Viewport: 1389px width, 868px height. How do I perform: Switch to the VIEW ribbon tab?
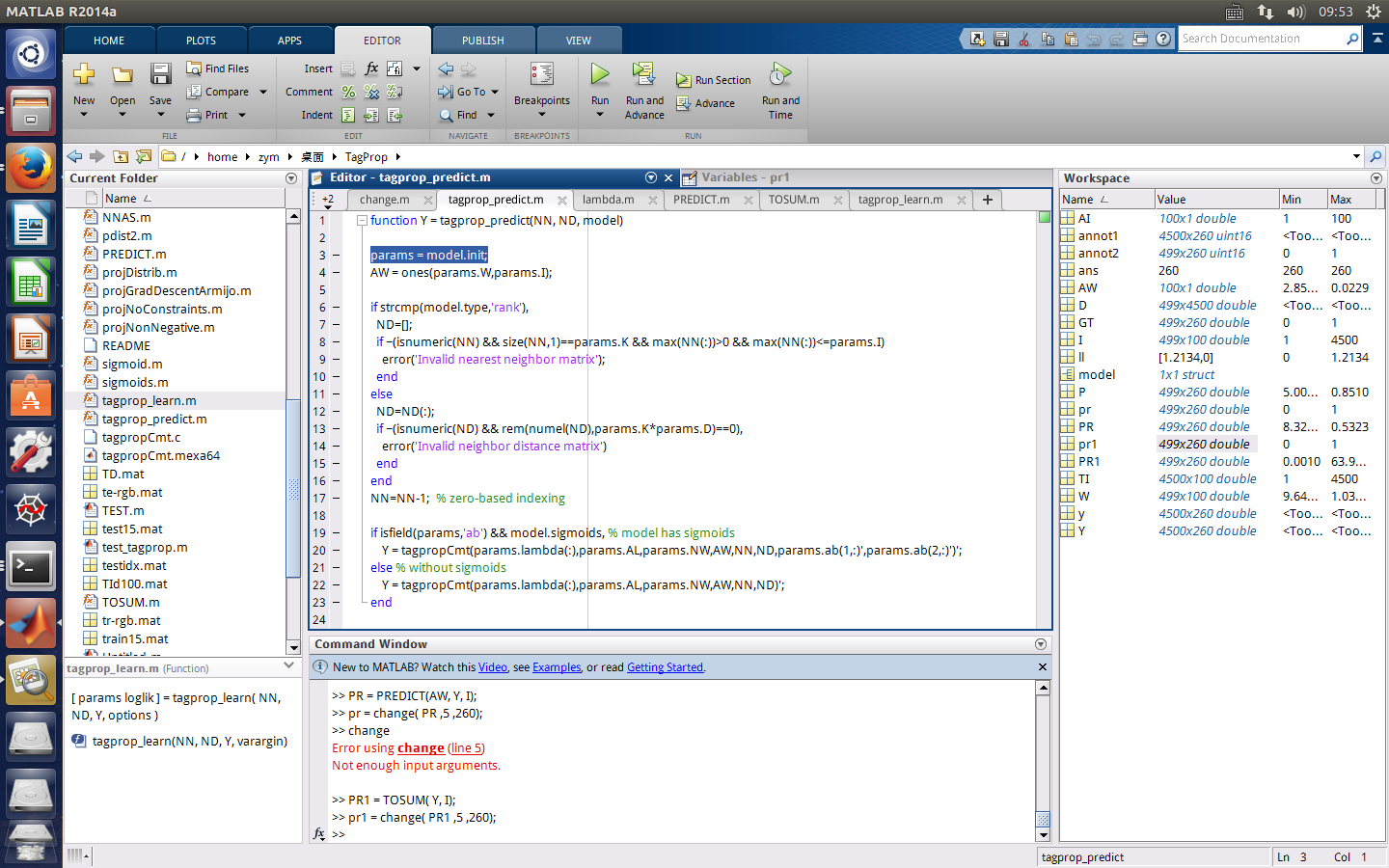click(x=579, y=41)
